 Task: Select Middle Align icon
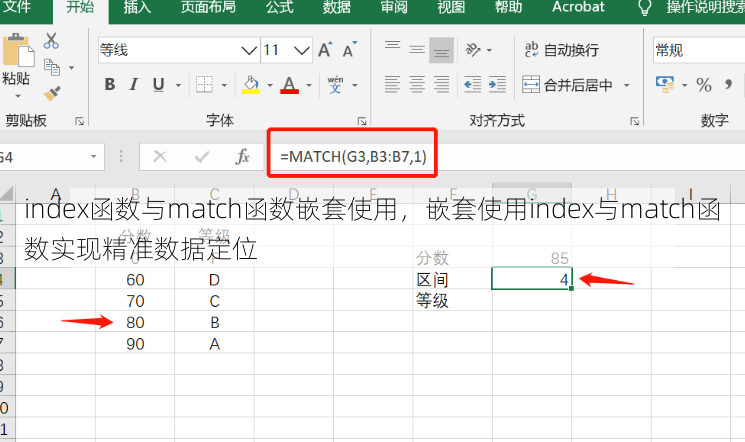417,49
